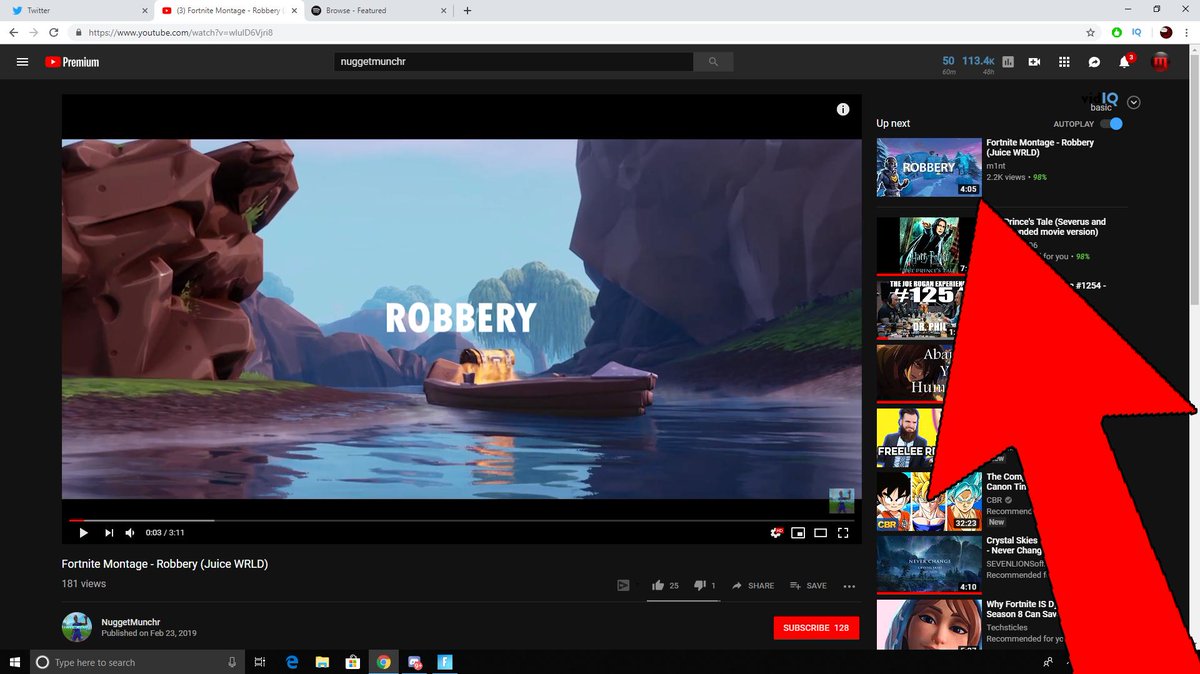Open the Crystal Skies Never Change thumbnail
The height and width of the screenshot is (674, 1200).
(927, 565)
